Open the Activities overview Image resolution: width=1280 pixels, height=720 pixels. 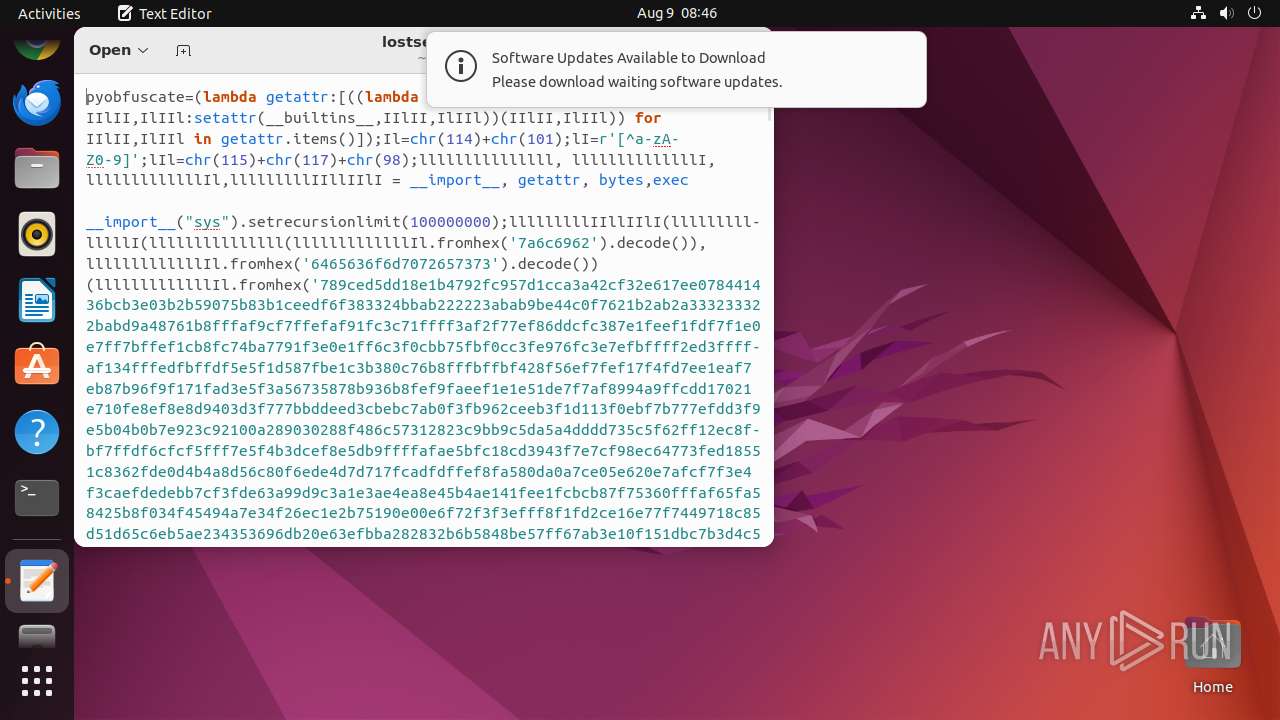coord(49,13)
